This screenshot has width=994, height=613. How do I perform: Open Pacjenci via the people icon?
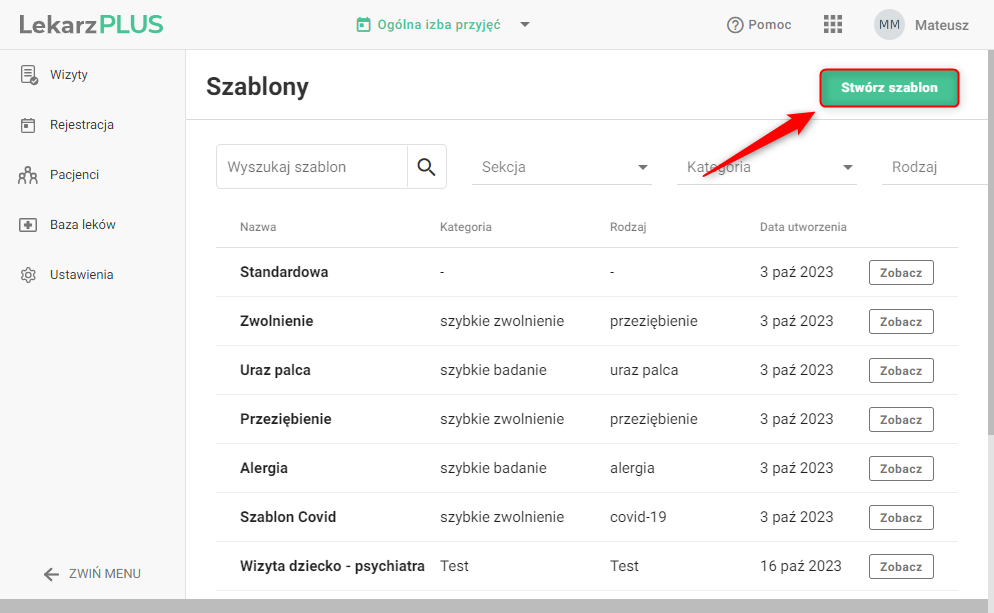[28, 176]
